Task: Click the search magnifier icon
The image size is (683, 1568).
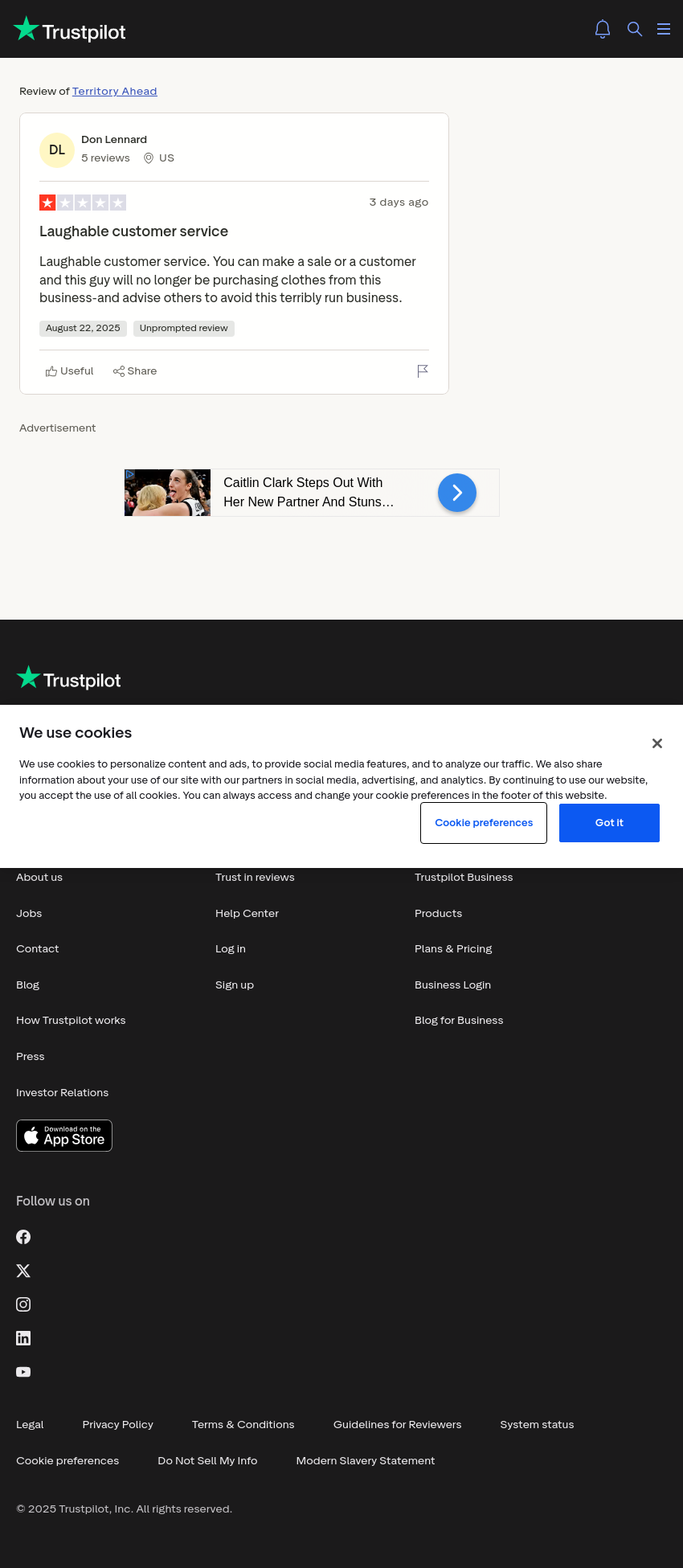Action: click(635, 29)
